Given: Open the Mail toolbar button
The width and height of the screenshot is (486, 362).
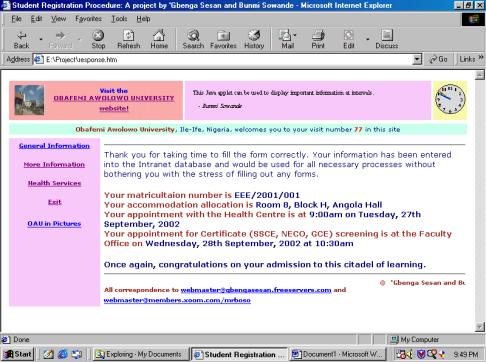Looking at the screenshot, I should point(286,39).
